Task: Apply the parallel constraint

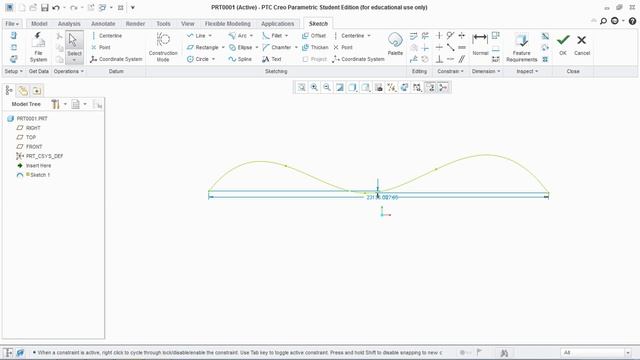Action: point(462,59)
